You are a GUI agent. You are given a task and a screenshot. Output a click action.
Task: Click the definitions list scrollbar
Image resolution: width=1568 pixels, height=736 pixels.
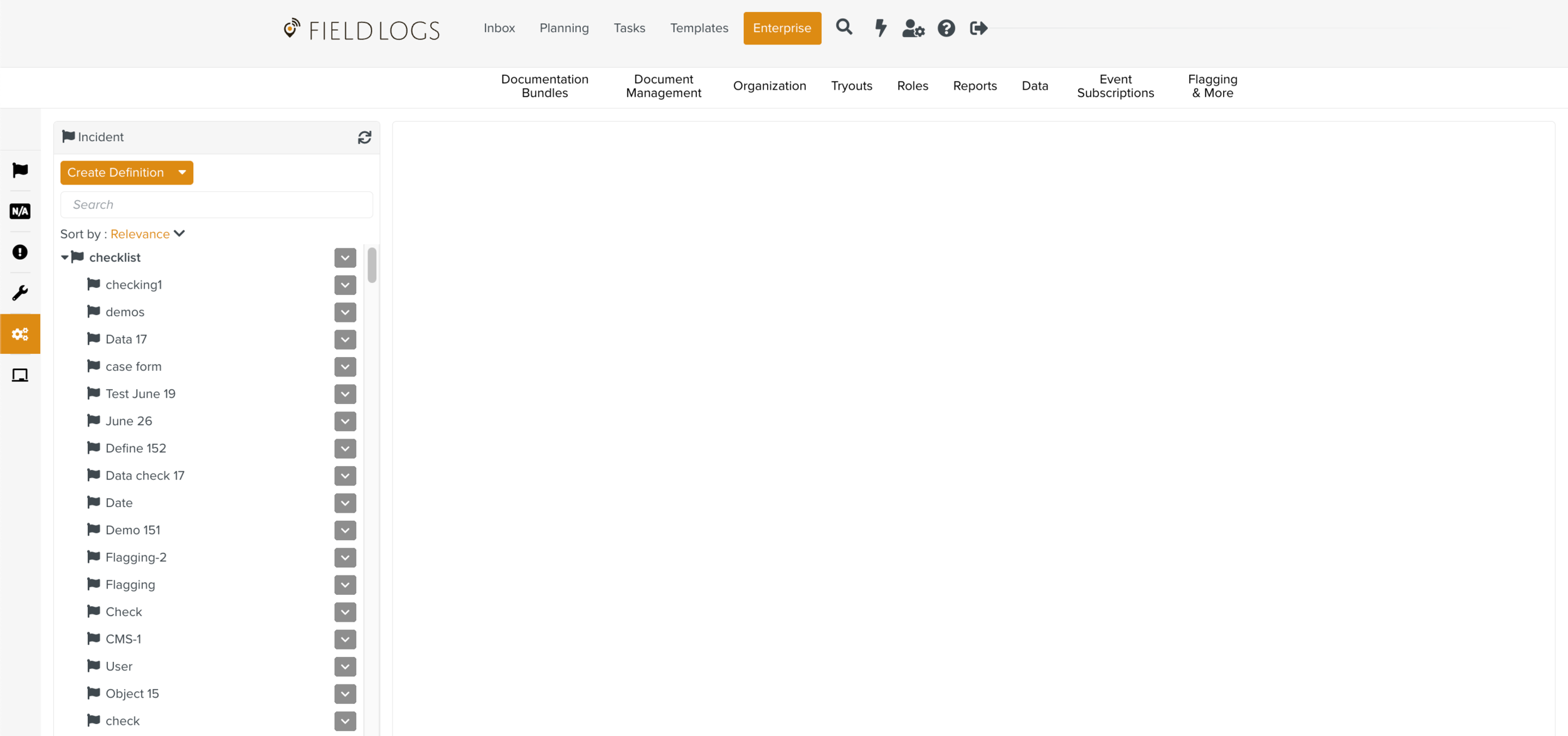tap(372, 266)
